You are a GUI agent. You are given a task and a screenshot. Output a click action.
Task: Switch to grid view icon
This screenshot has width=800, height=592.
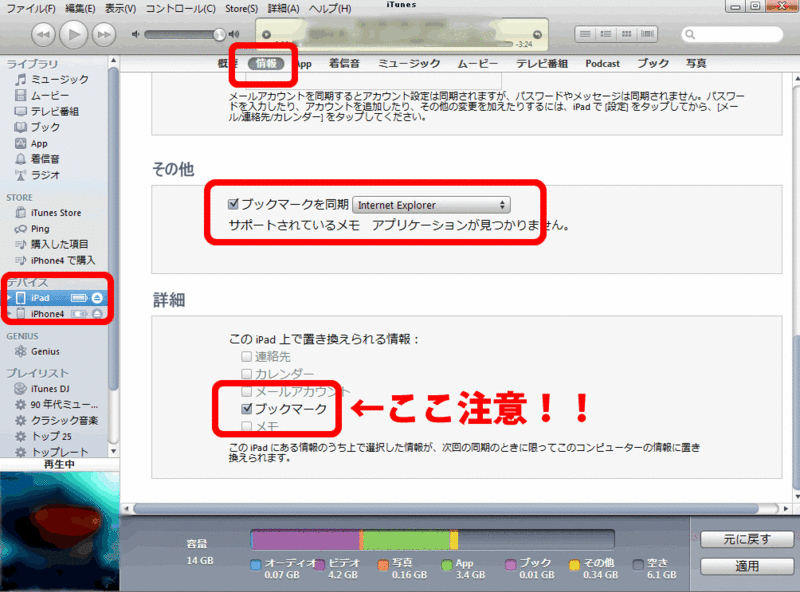point(627,34)
